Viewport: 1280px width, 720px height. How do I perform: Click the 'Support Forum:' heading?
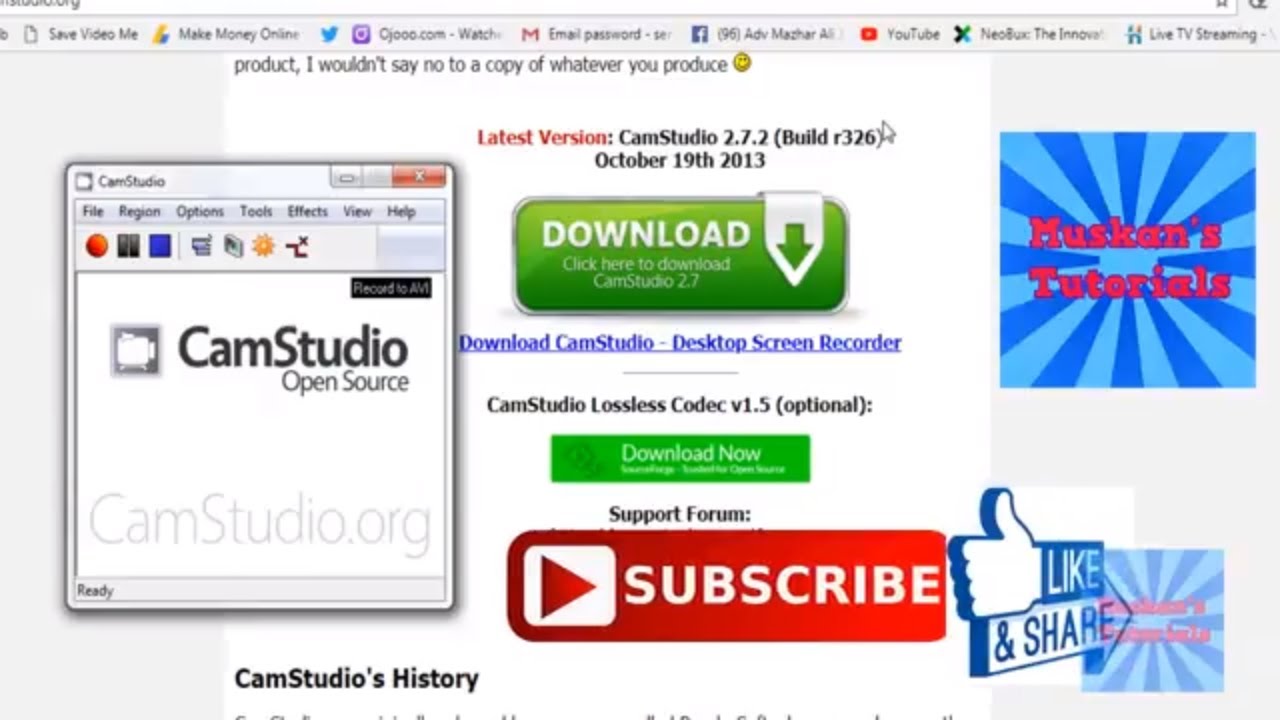[680, 514]
